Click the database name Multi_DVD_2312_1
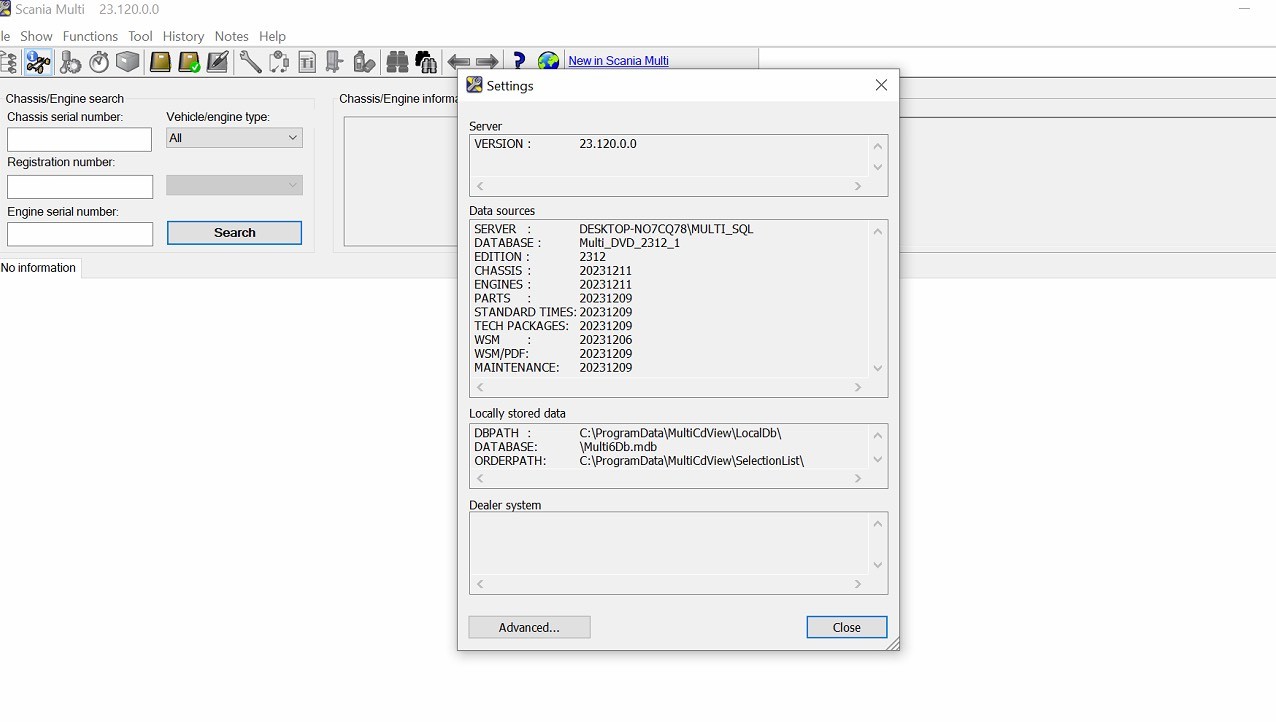 (629, 243)
